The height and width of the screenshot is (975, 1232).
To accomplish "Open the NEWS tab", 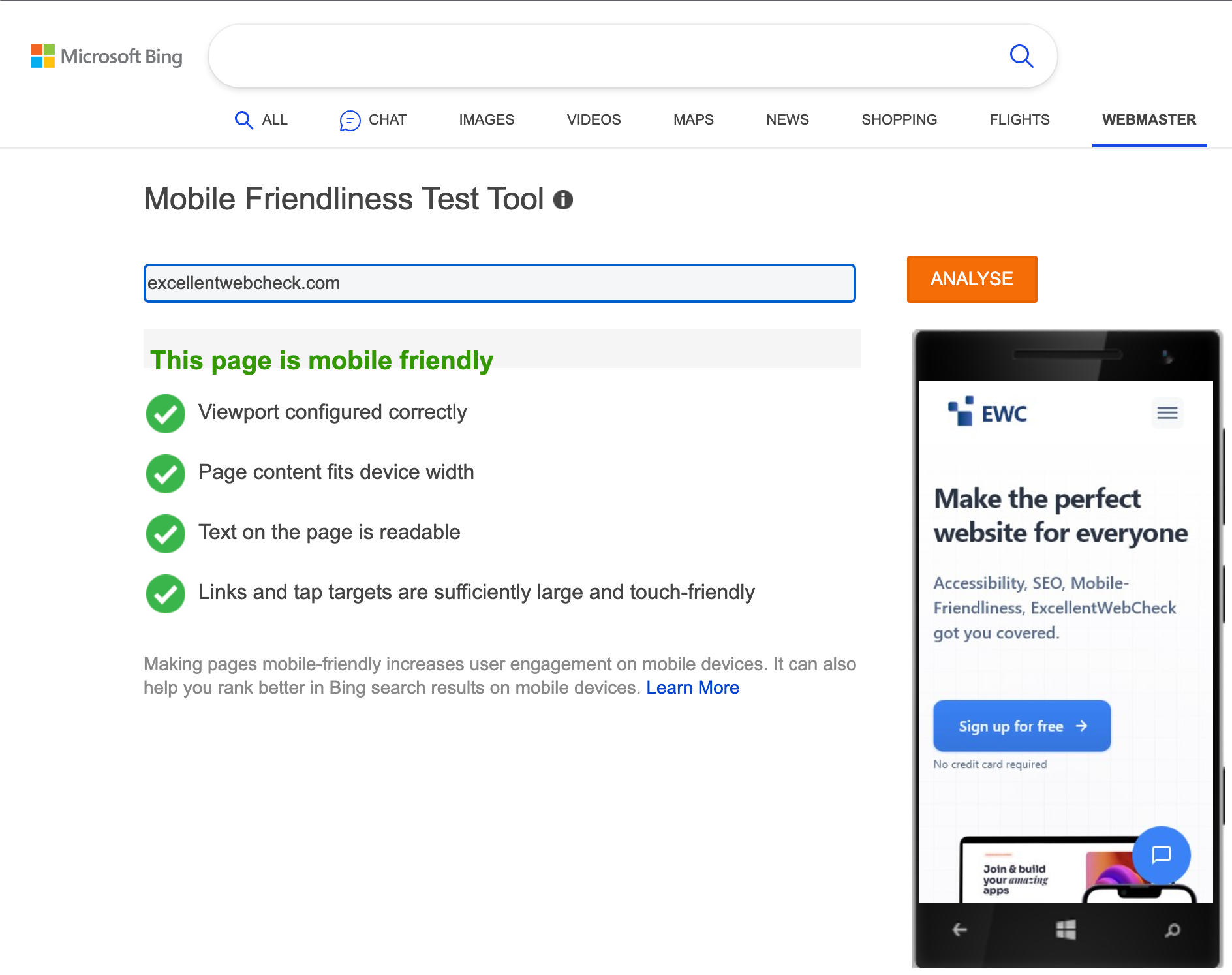I will coord(787,120).
